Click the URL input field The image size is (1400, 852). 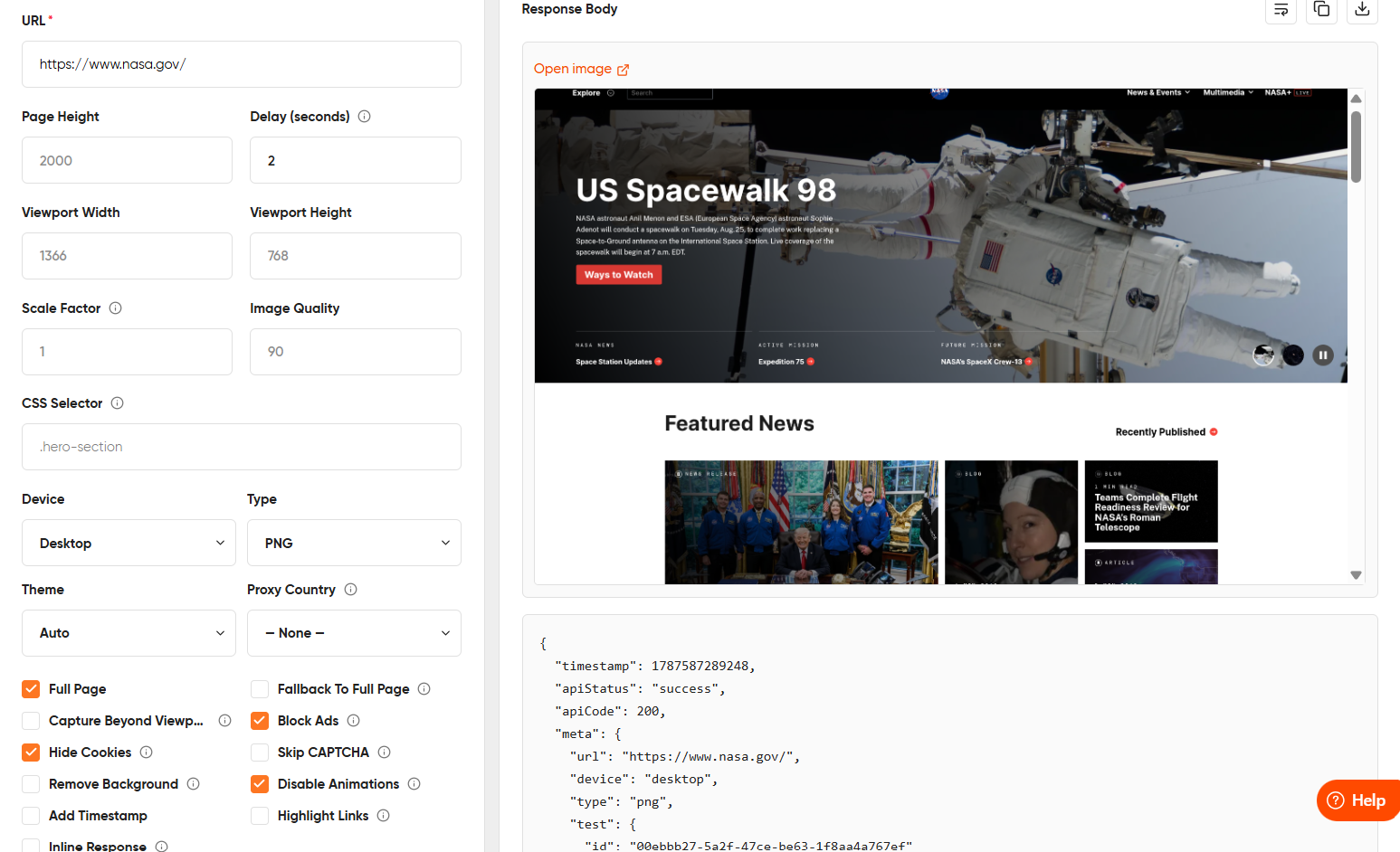click(x=242, y=64)
